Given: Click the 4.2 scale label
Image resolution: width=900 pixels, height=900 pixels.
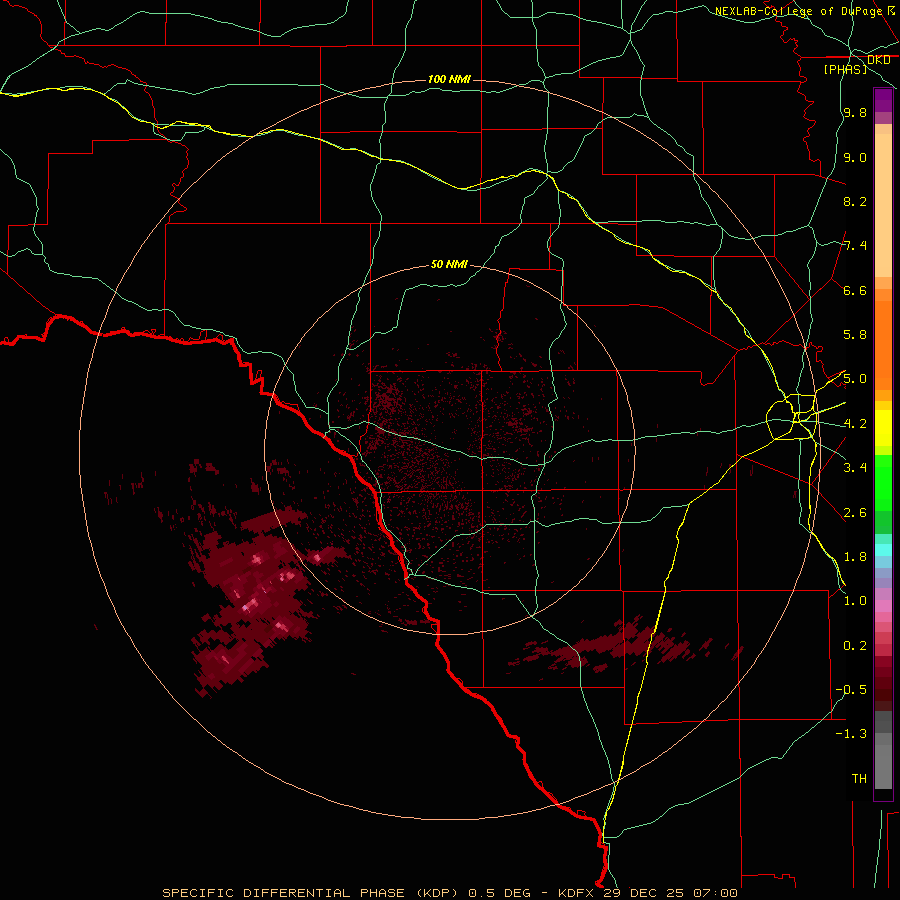Looking at the screenshot, I should pyautogui.click(x=855, y=424).
